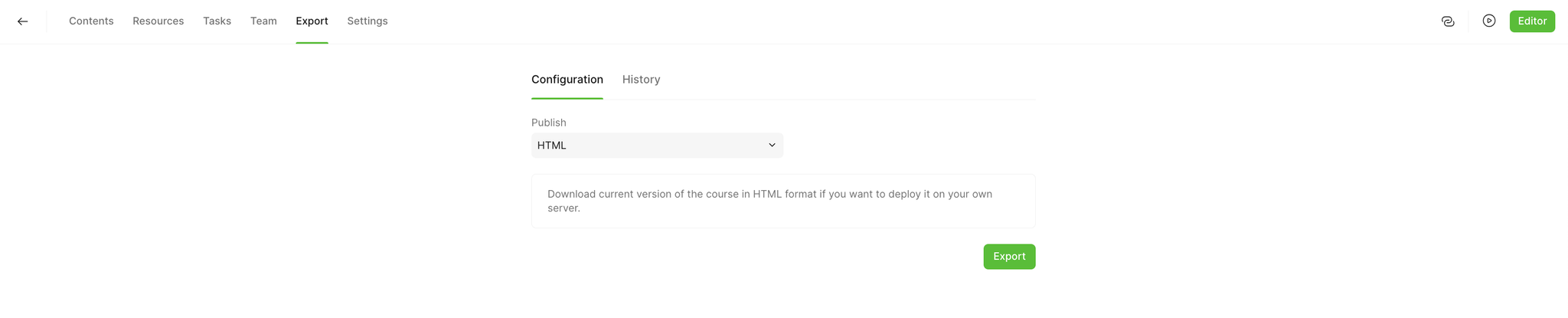This screenshot has height=318, width=1568.
Task: Open the Team section
Action: coord(263,21)
